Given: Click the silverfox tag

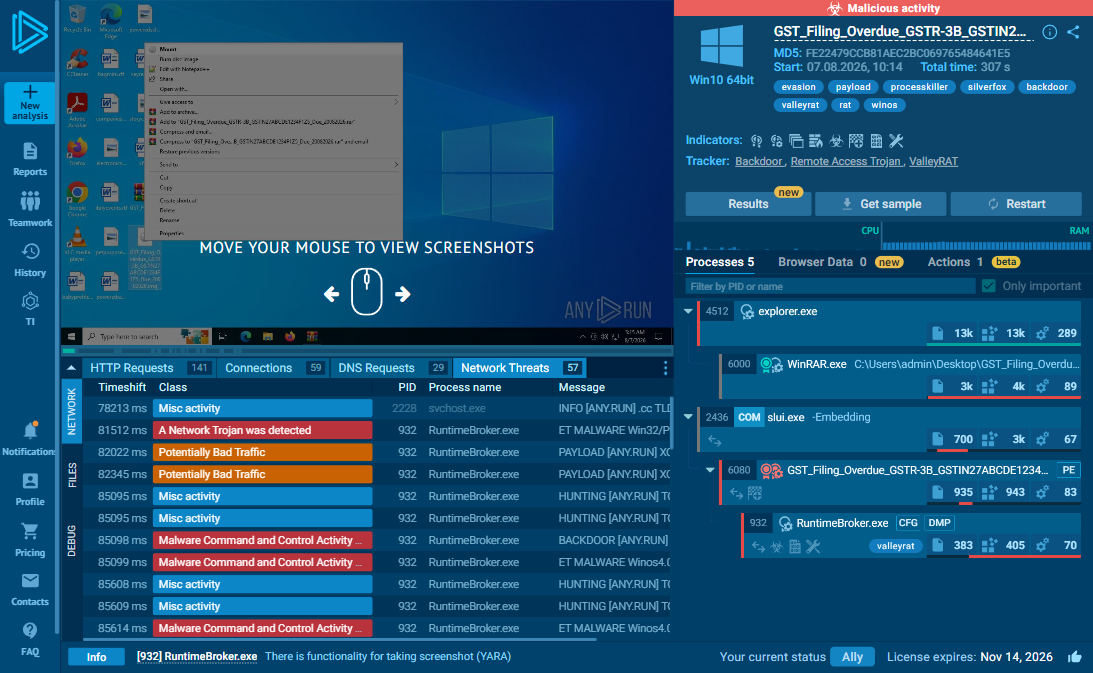Looking at the screenshot, I should pyautogui.click(x=986, y=87).
